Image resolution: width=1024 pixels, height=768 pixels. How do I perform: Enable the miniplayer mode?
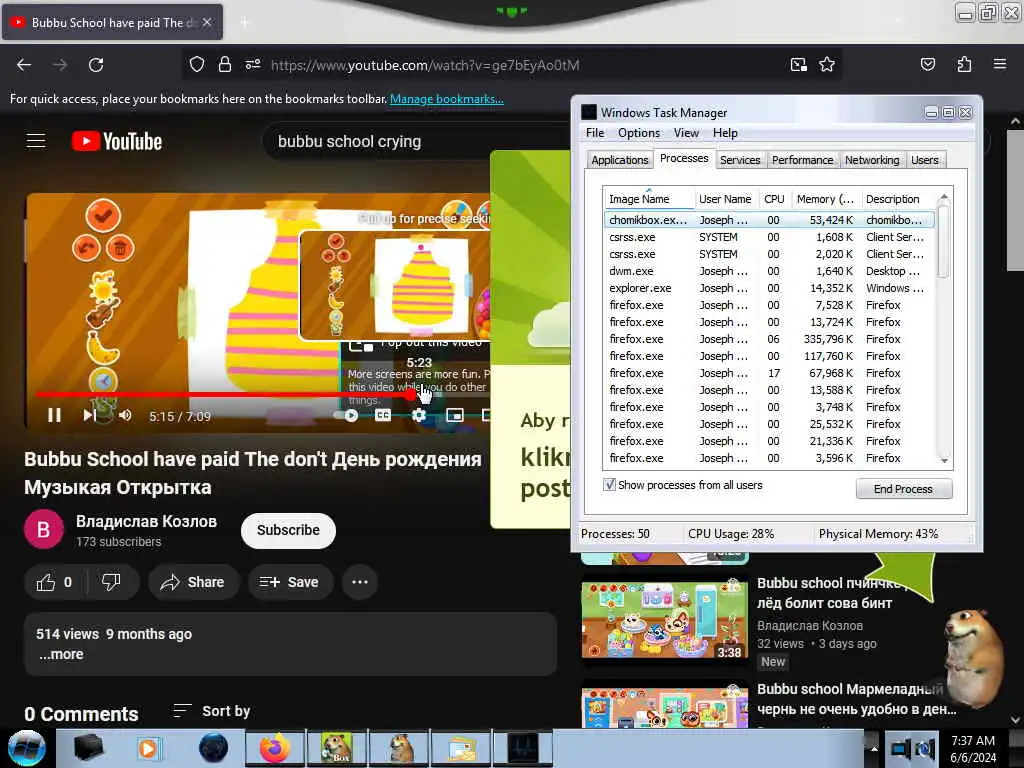click(455, 415)
